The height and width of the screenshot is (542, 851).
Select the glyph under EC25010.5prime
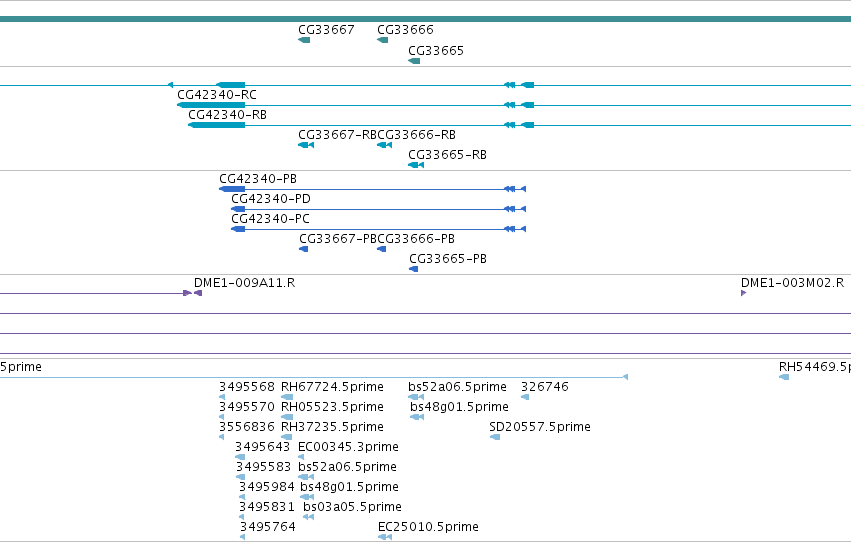pos(385,538)
